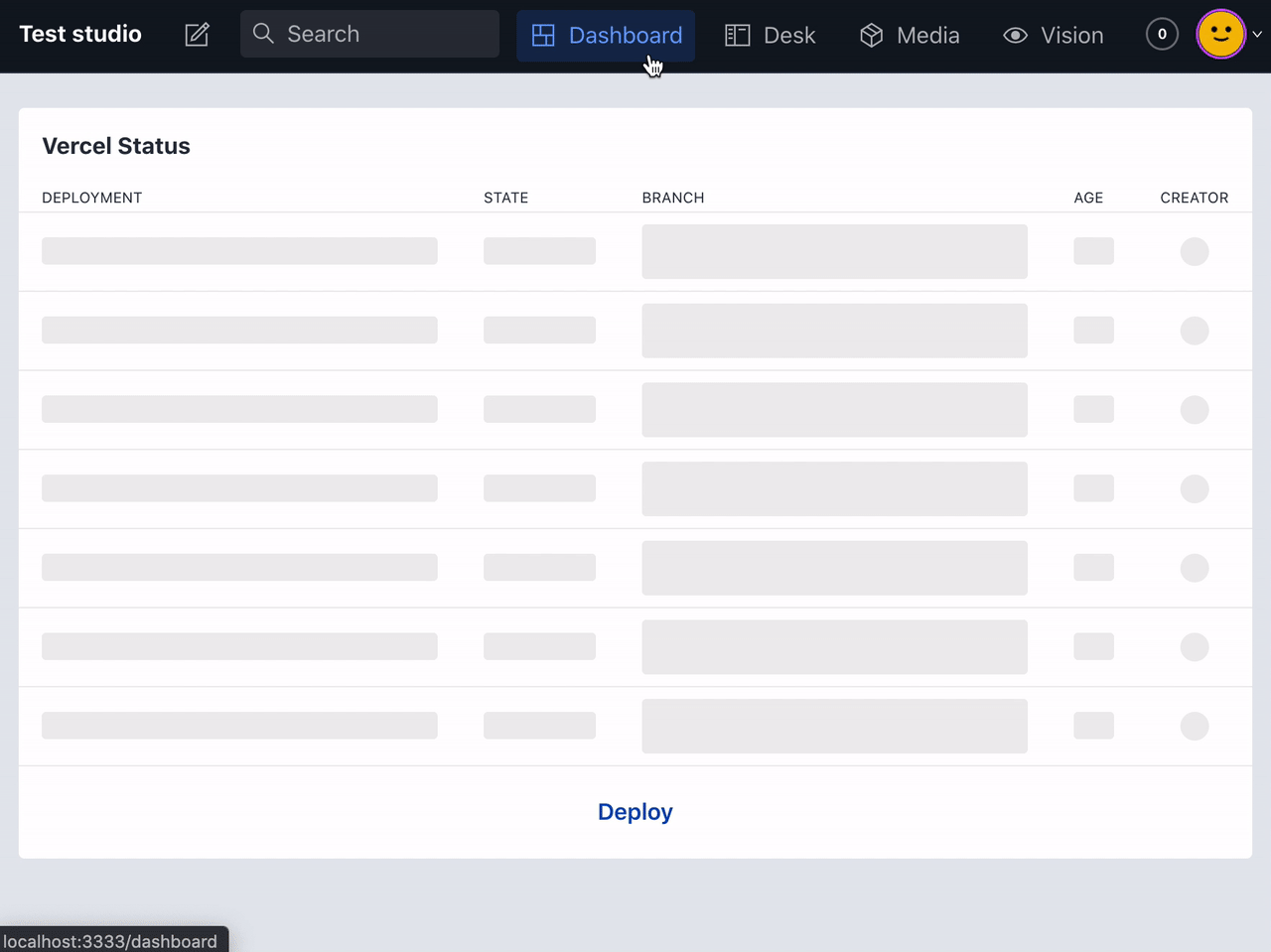This screenshot has width=1271, height=952.
Task: Select the Dashboard grid icon
Action: pyautogui.click(x=543, y=35)
